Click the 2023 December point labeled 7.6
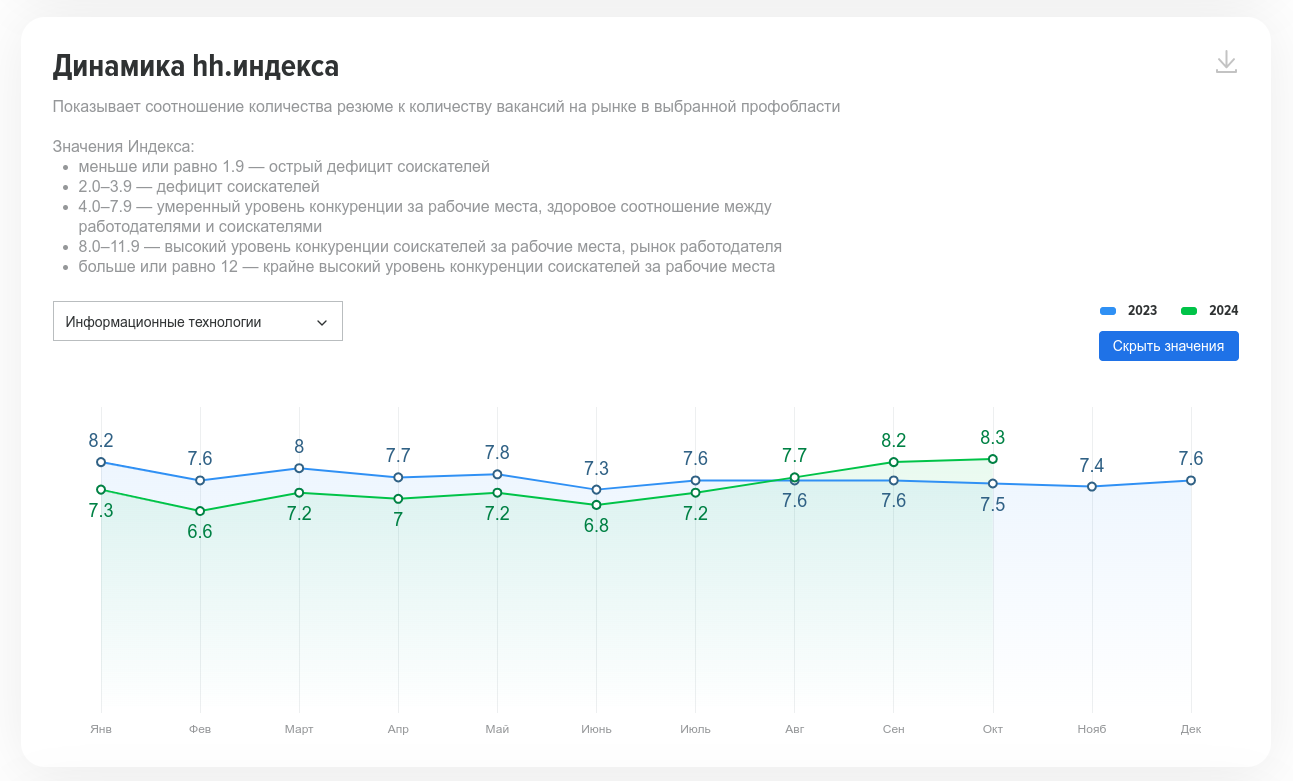This screenshot has height=781, width=1293. pos(1191,480)
